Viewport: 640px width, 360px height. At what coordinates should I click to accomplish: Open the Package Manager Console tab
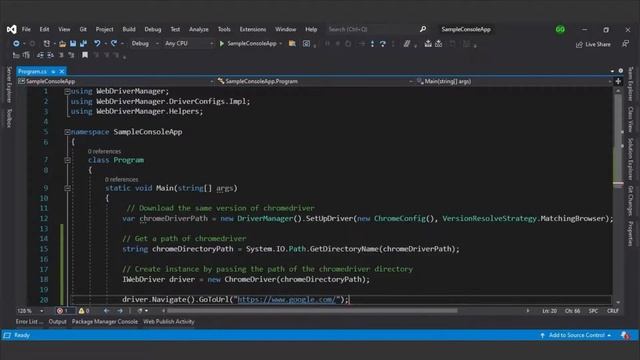pos(105,322)
